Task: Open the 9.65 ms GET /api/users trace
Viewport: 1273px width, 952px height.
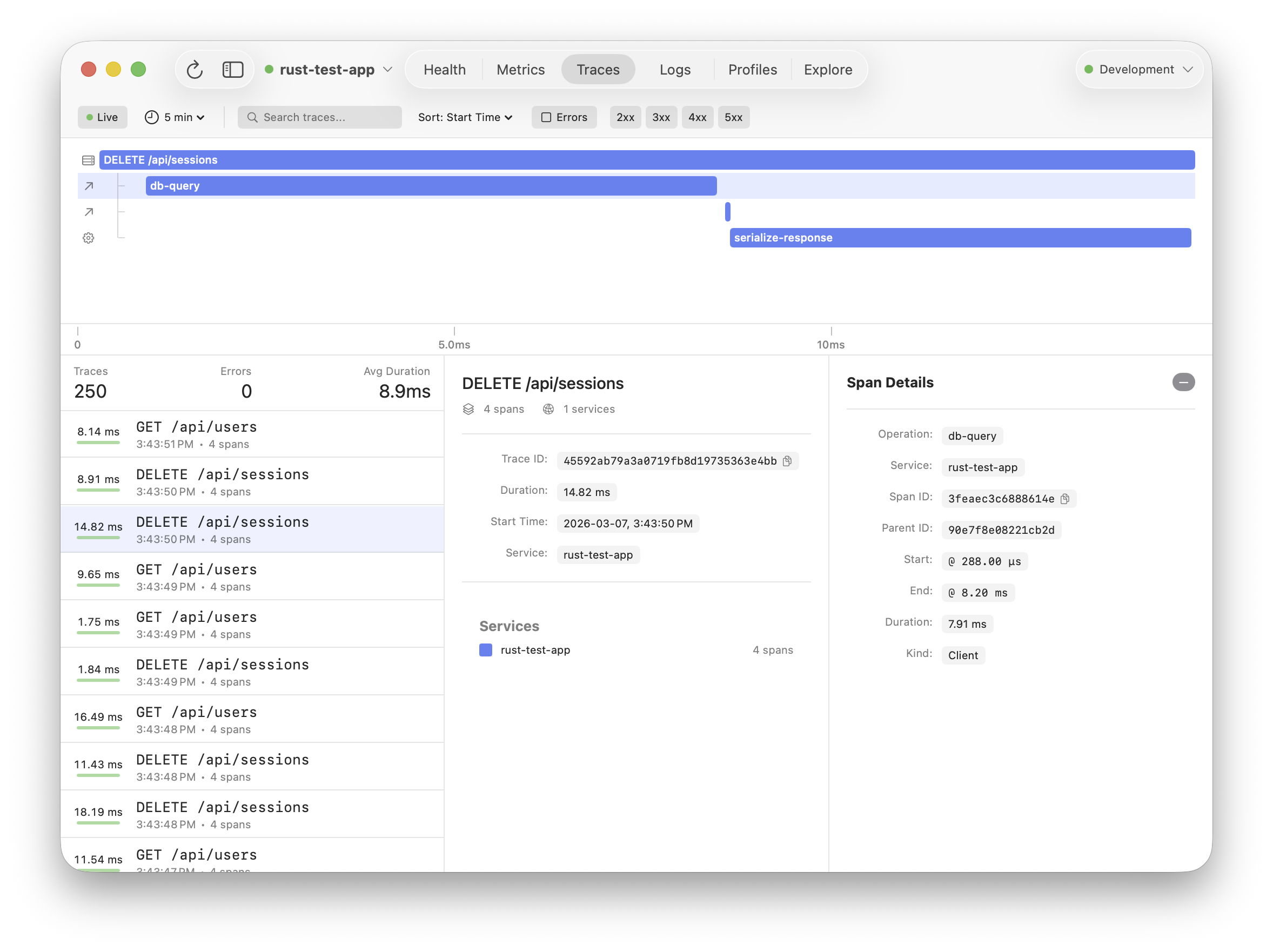Action: 252,576
